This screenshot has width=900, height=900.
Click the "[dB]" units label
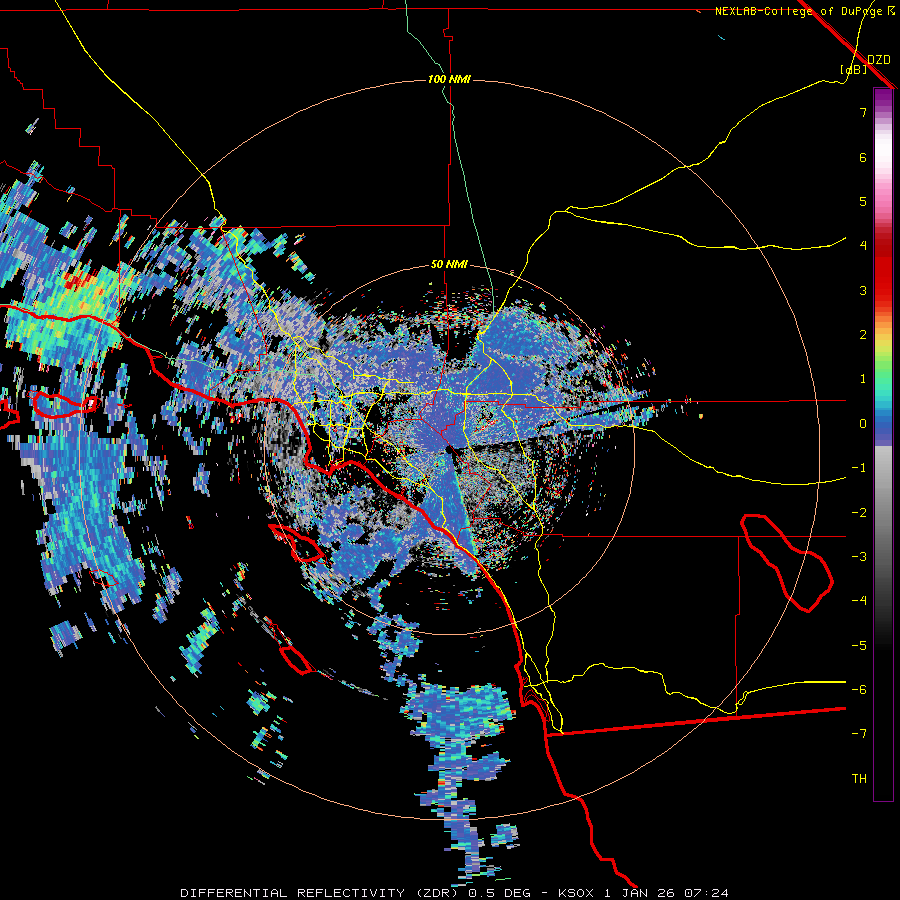[853, 69]
